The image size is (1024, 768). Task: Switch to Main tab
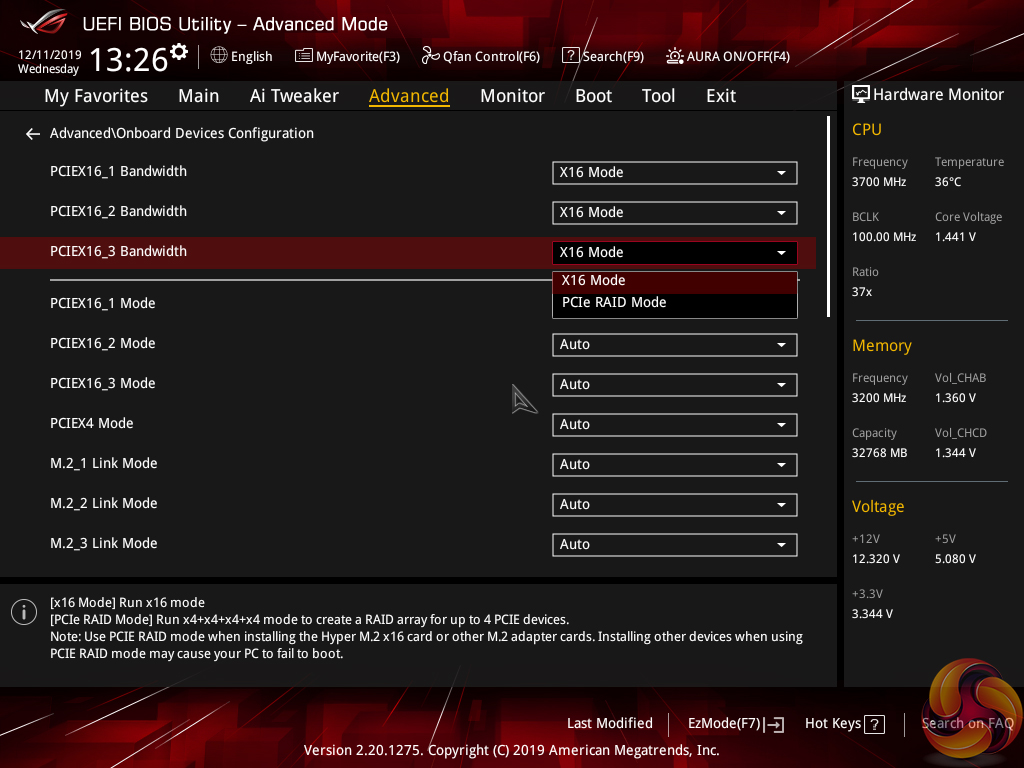coord(199,96)
